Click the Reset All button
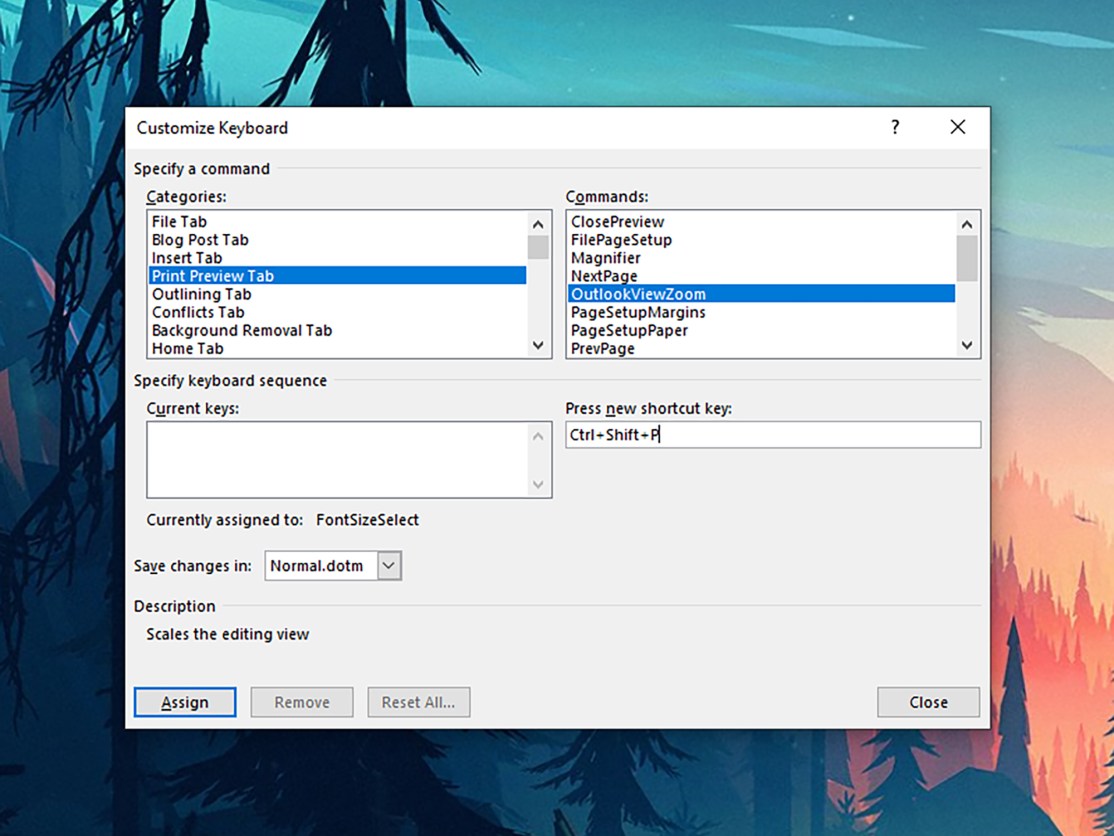Image resolution: width=1114 pixels, height=836 pixels. click(419, 702)
